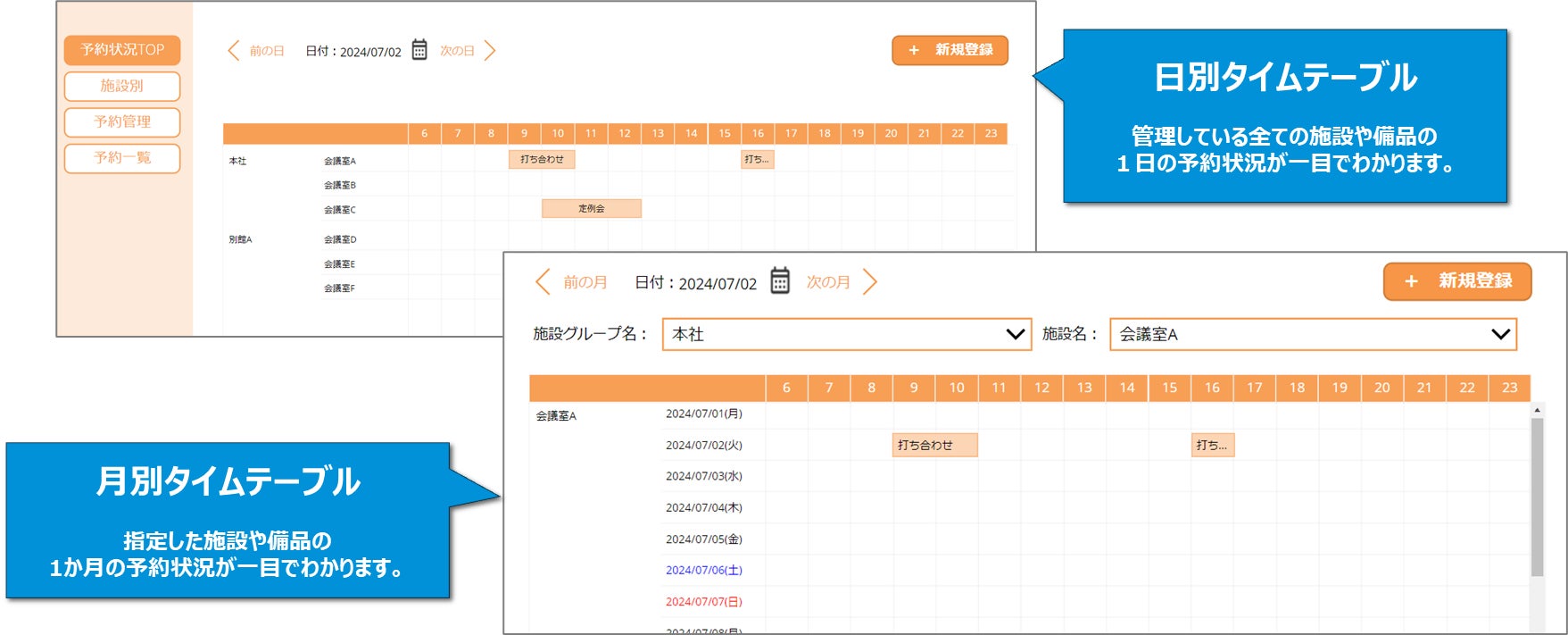The height and width of the screenshot is (635, 1568).
Task: Click 会議室A label in monthly timetable
Action: pos(556,415)
